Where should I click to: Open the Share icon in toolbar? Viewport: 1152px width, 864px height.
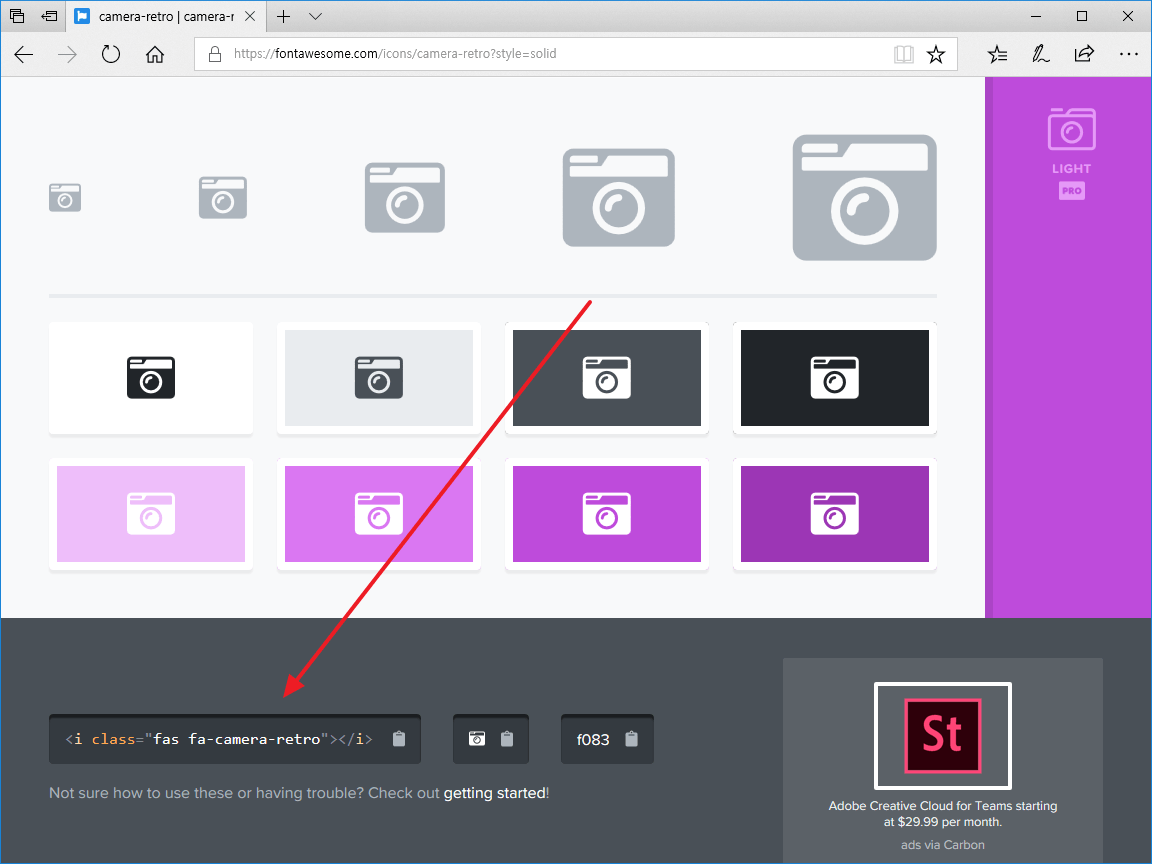tap(1084, 55)
